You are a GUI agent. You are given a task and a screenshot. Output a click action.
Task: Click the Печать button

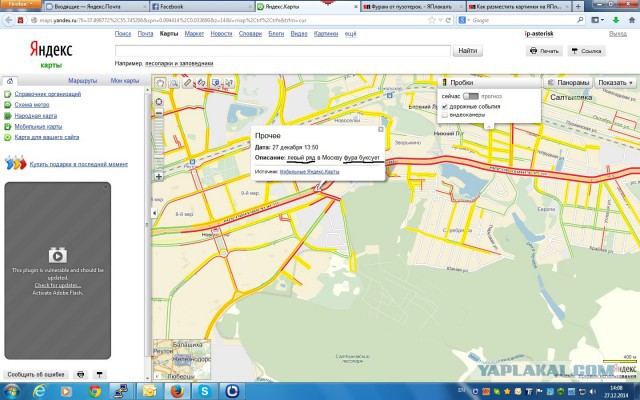point(544,51)
